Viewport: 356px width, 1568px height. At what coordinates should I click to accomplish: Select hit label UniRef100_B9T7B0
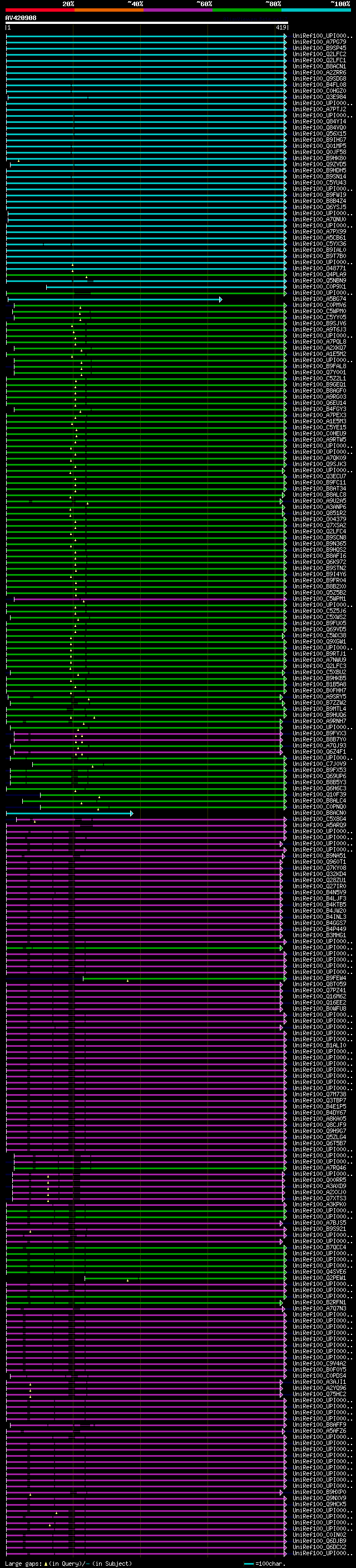coord(319,256)
